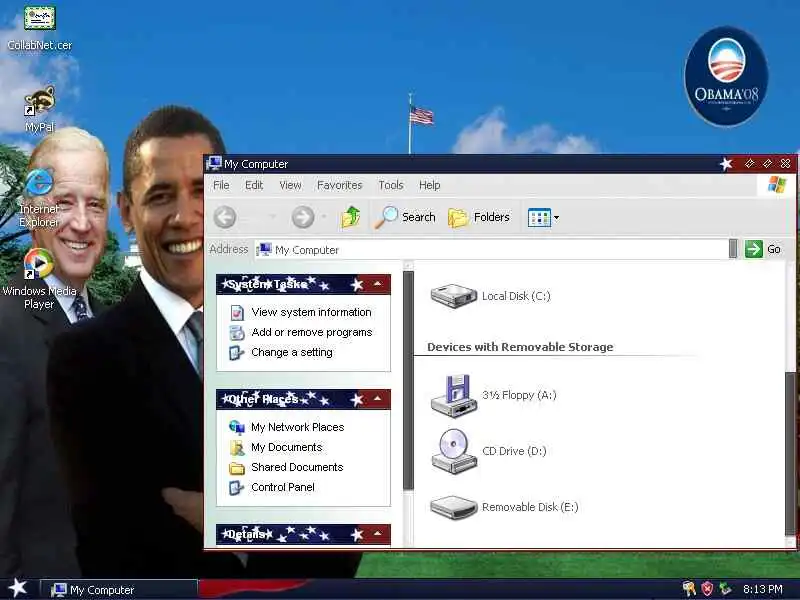Viewport: 800px width, 600px height.
Task: Collapse the Details panel
Action: tap(378, 534)
